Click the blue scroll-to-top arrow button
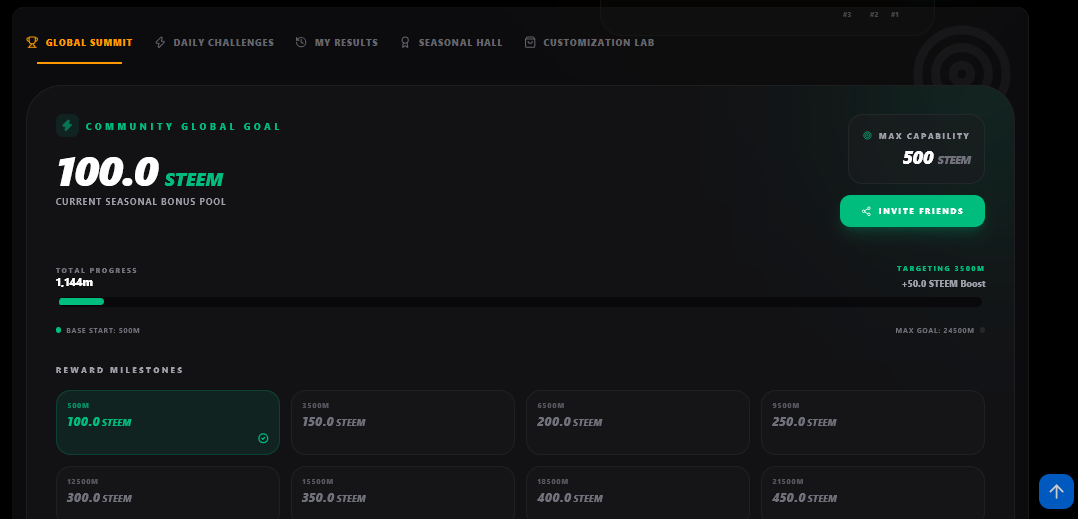Viewport: 1078px width, 519px height. pos(1056,492)
